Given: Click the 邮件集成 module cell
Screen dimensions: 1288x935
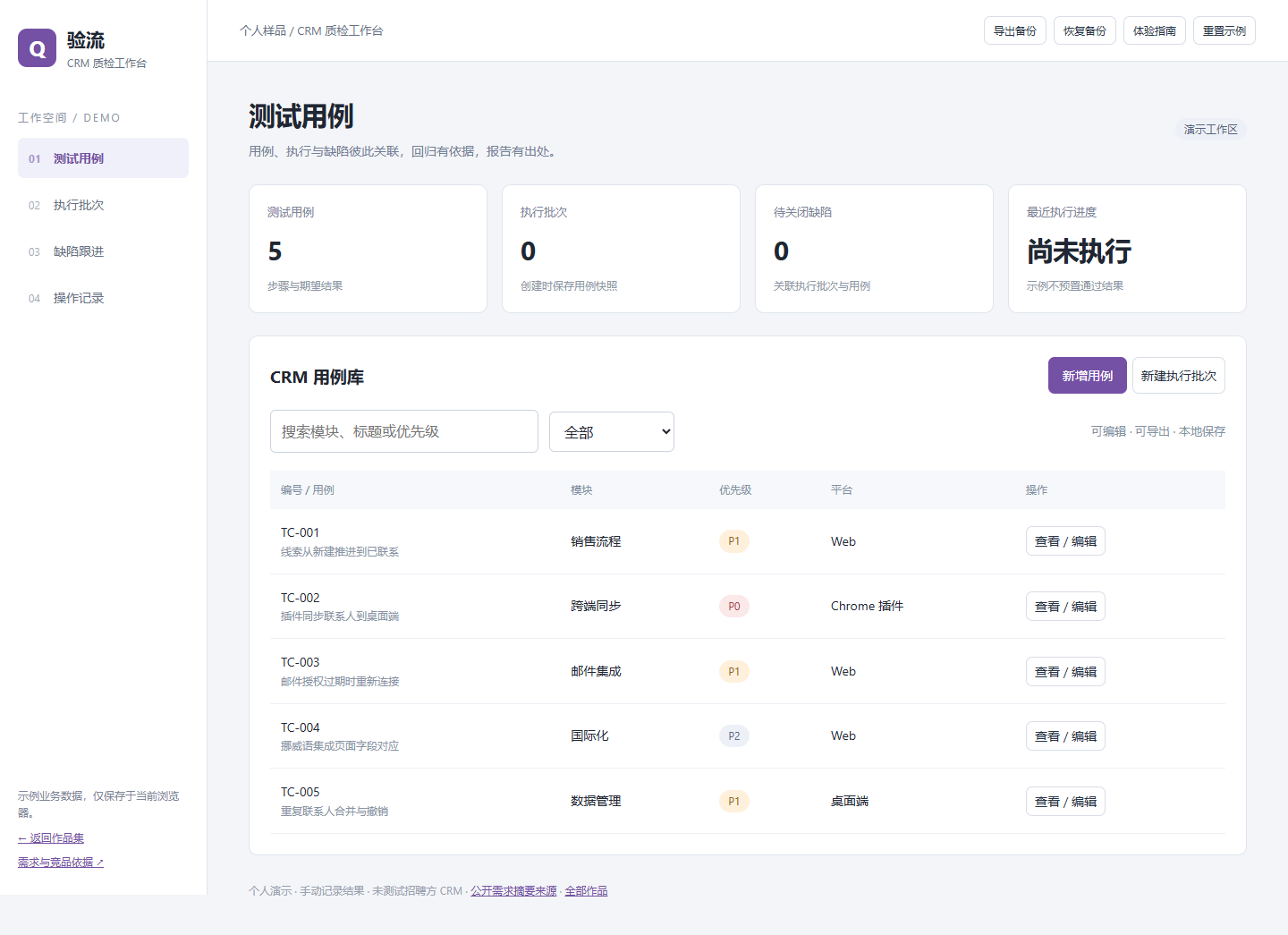Looking at the screenshot, I should click(x=596, y=671).
